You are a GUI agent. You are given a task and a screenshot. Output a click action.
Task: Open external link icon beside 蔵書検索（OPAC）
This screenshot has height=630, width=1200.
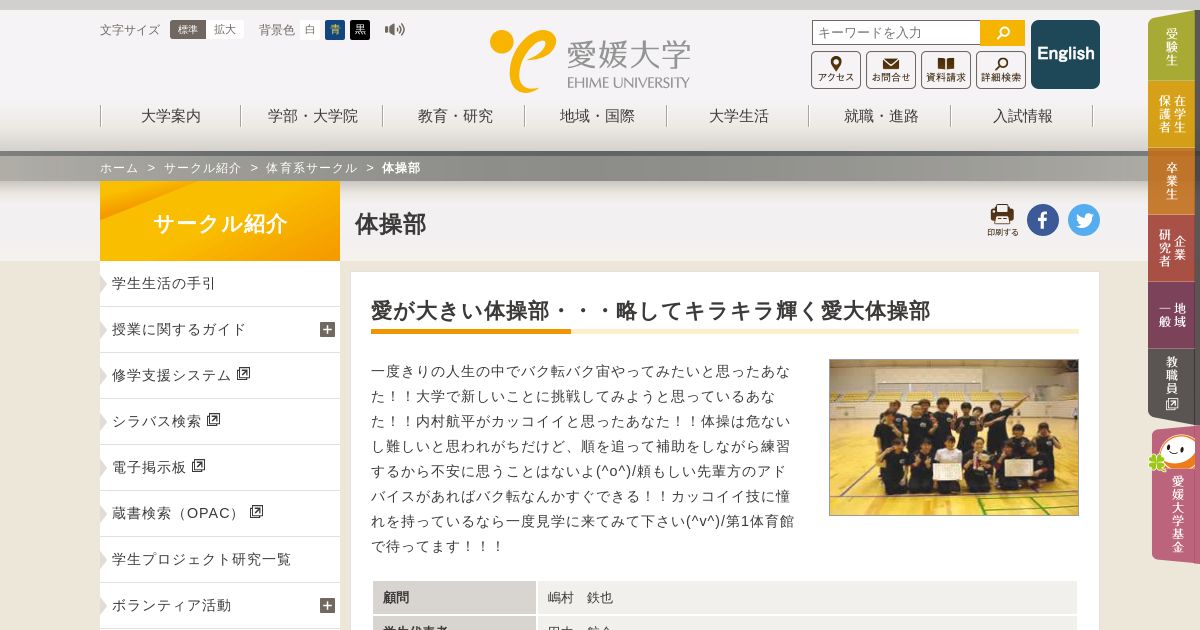(256, 512)
